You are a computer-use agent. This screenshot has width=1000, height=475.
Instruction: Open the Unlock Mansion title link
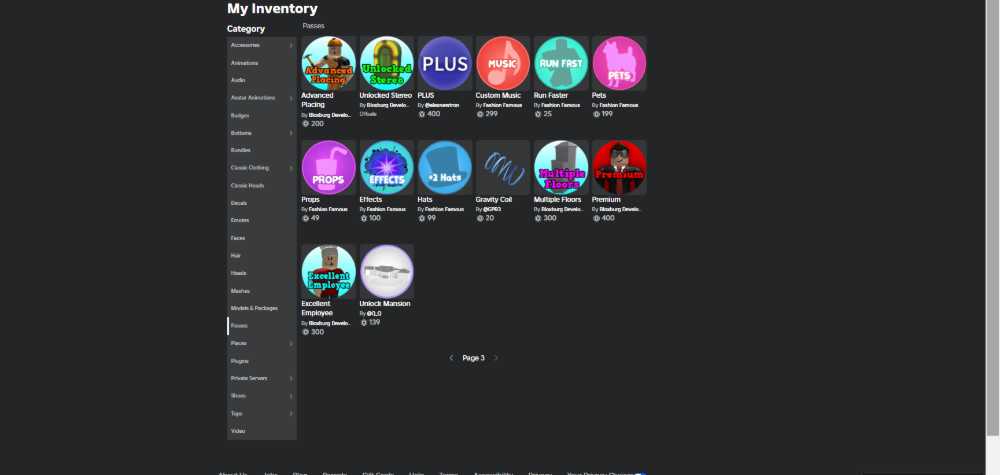coord(385,304)
